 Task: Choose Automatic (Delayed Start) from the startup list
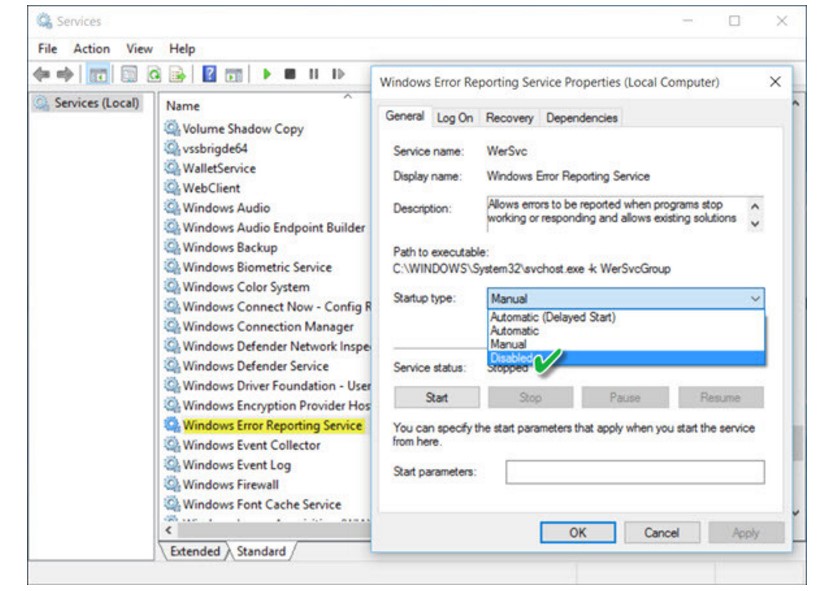tap(626, 317)
